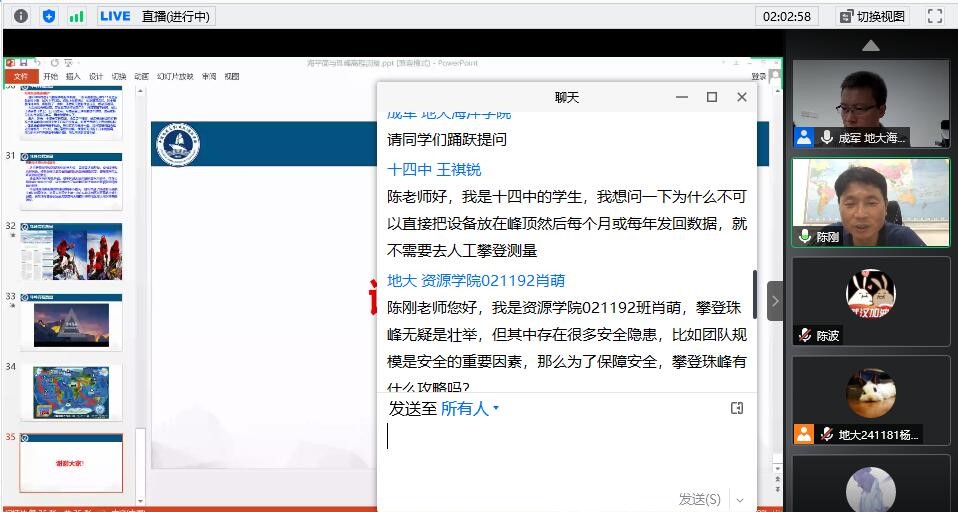Click PowerPoint's save icon in quick access
958x512 pixels.
pyautogui.click(x=23, y=63)
